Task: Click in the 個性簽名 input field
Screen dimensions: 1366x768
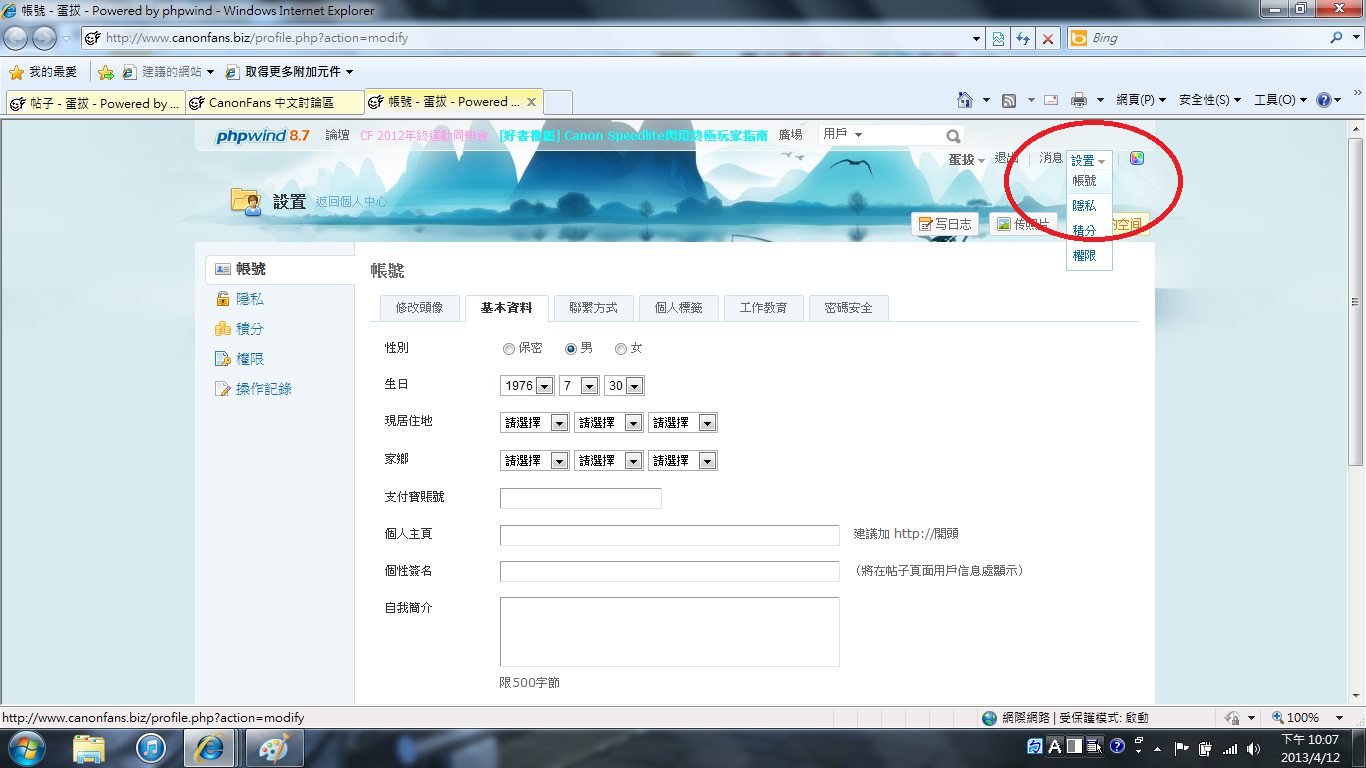Action: tap(670, 571)
